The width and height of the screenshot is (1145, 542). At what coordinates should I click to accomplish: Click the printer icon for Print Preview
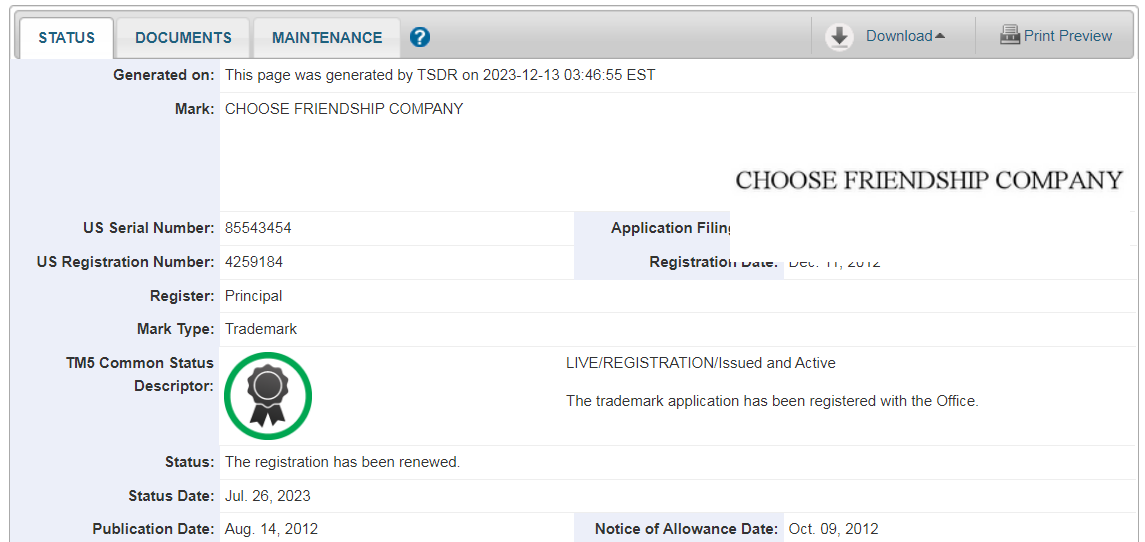tap(1010, 35)
